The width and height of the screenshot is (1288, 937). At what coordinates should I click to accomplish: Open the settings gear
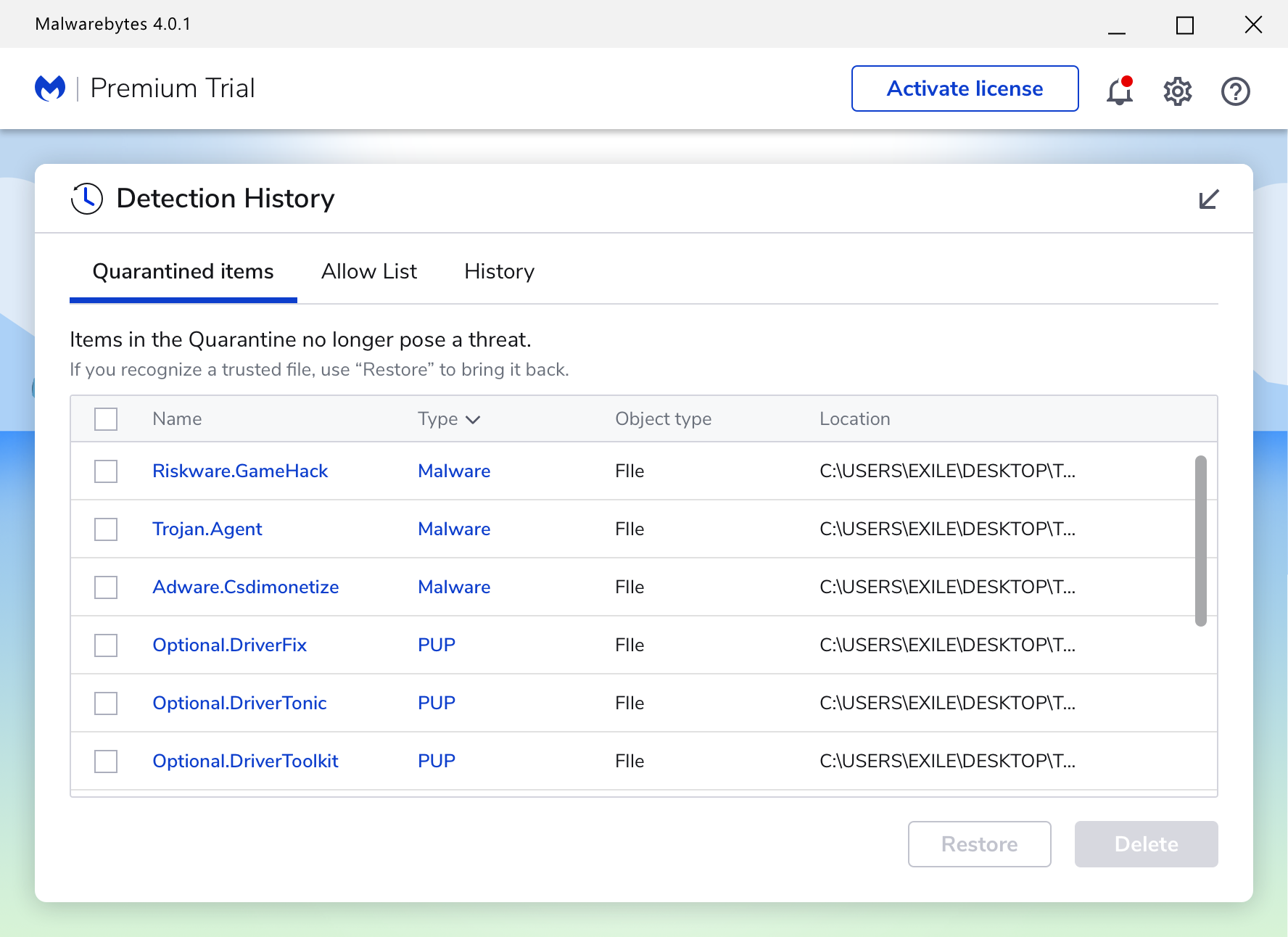click(1178, 91)
